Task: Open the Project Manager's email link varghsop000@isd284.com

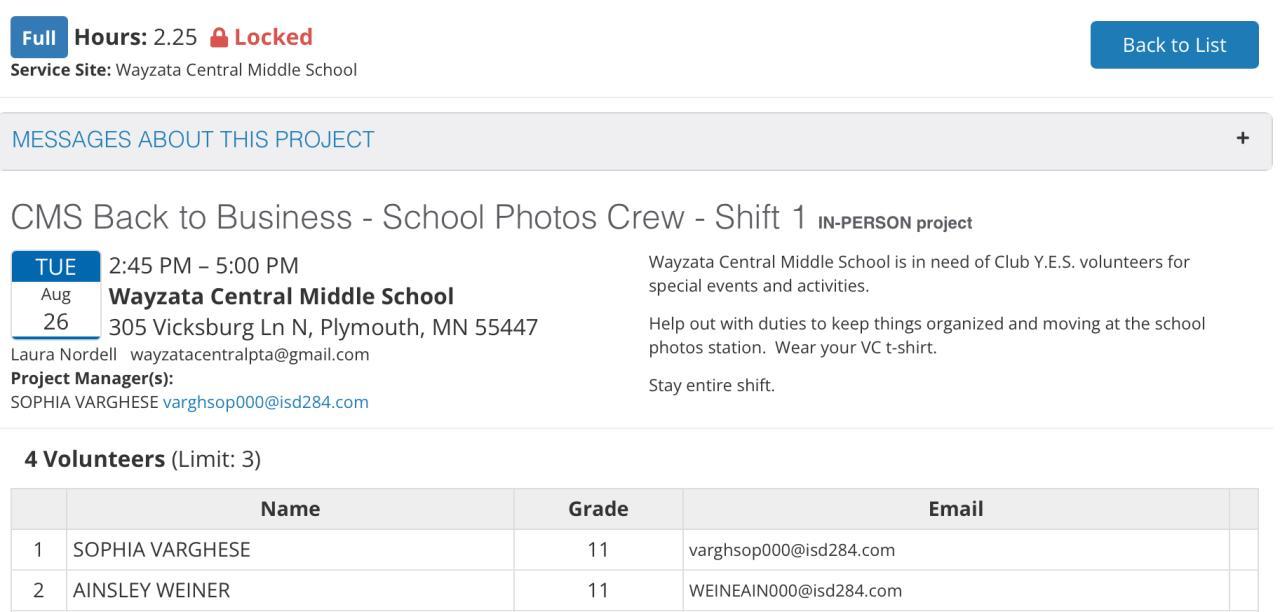Action: [265, 402]
